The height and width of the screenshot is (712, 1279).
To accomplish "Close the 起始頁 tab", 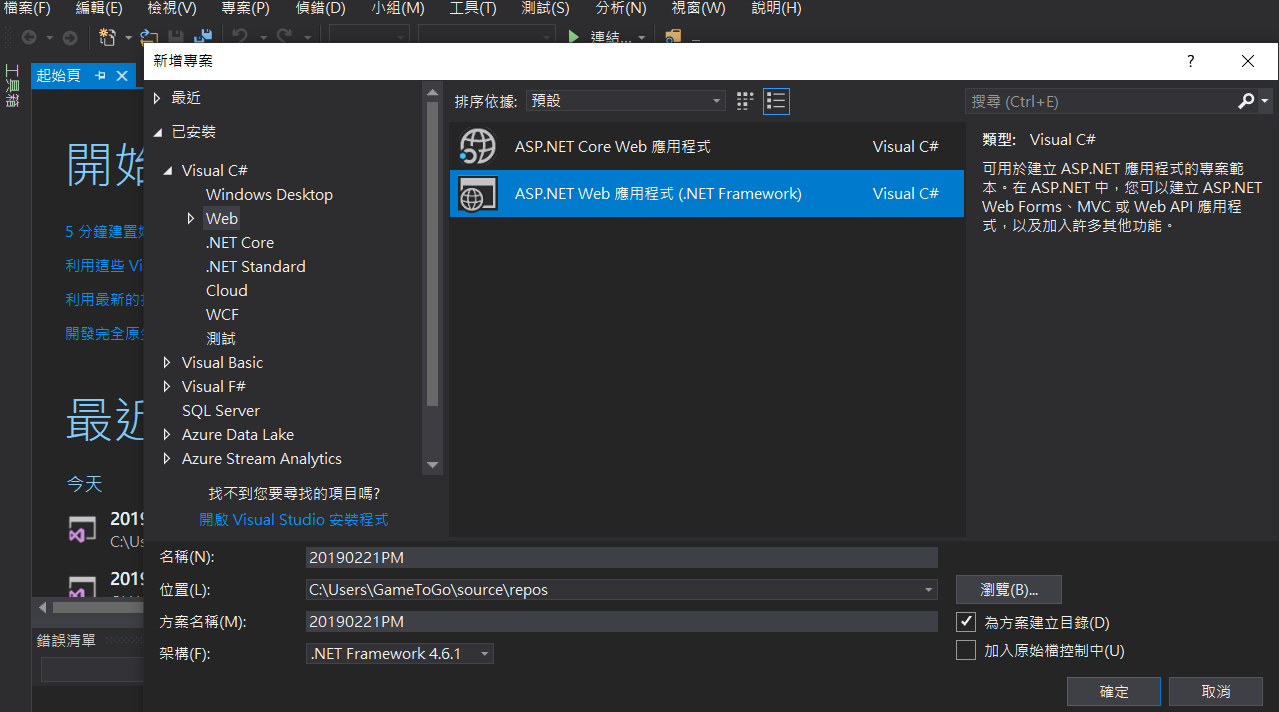I will [122, 76].
